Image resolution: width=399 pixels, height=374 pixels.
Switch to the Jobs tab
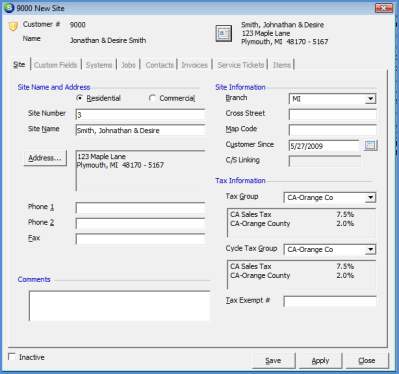[128, 65]
